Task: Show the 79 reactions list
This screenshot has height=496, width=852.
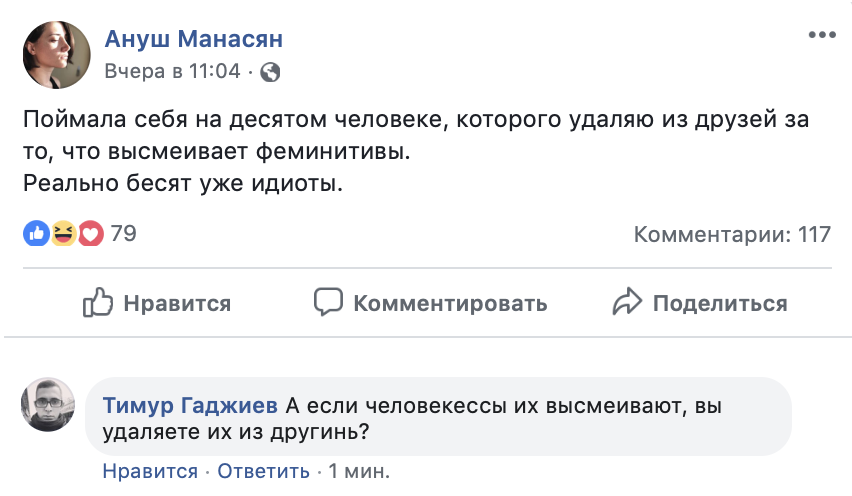Action: tap(123, 234)
